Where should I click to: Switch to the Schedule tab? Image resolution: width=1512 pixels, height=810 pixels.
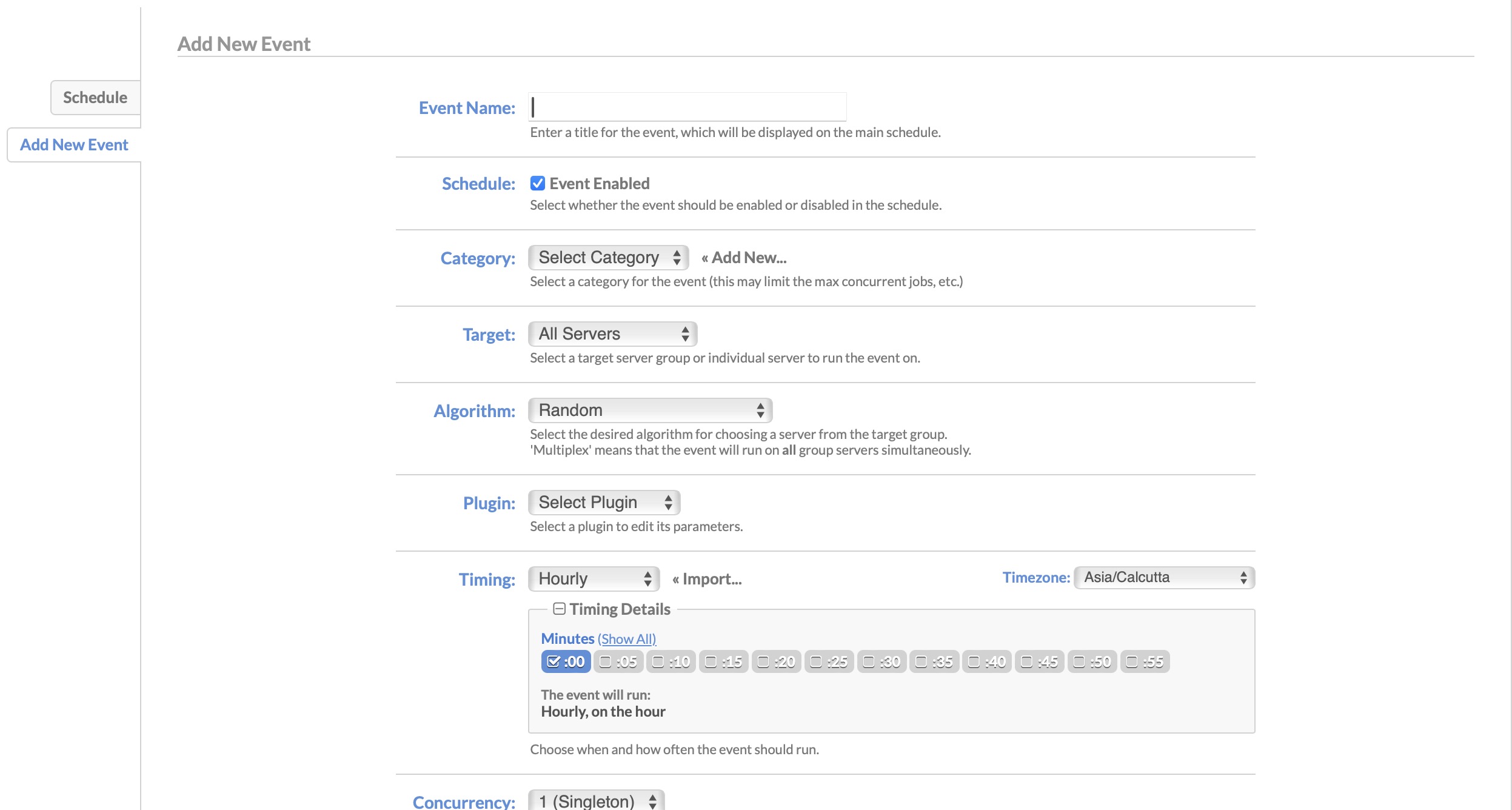click(x=95, y=98)
